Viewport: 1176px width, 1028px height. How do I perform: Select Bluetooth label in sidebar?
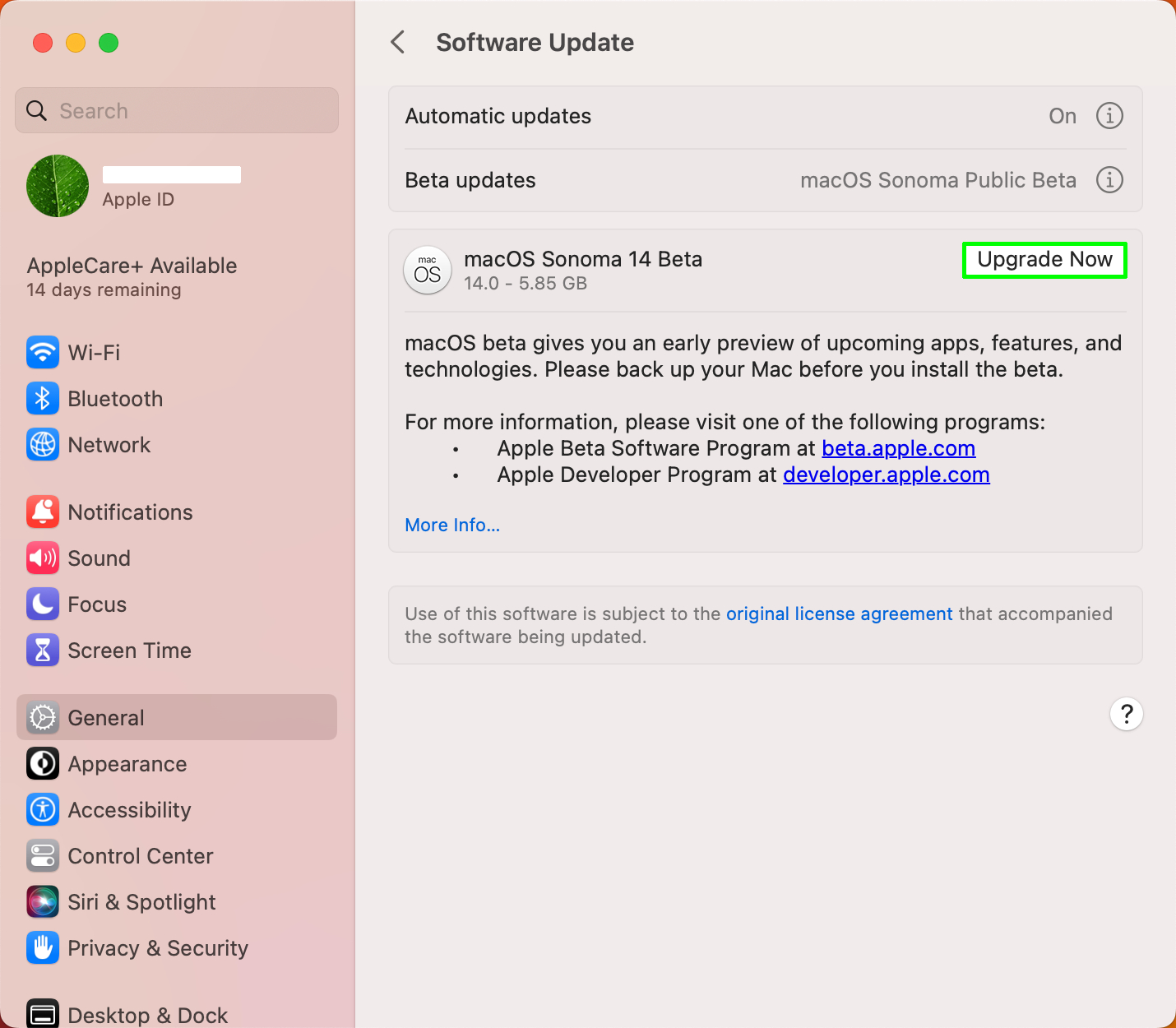point(115,399)
